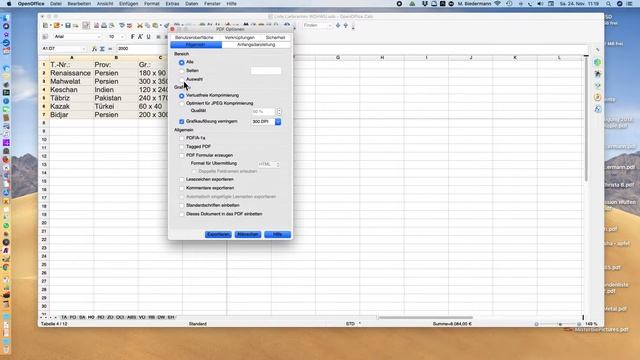Open the sidebar Navigator compass icon
This screenshot has height=360, width=640.
point(598,97)
